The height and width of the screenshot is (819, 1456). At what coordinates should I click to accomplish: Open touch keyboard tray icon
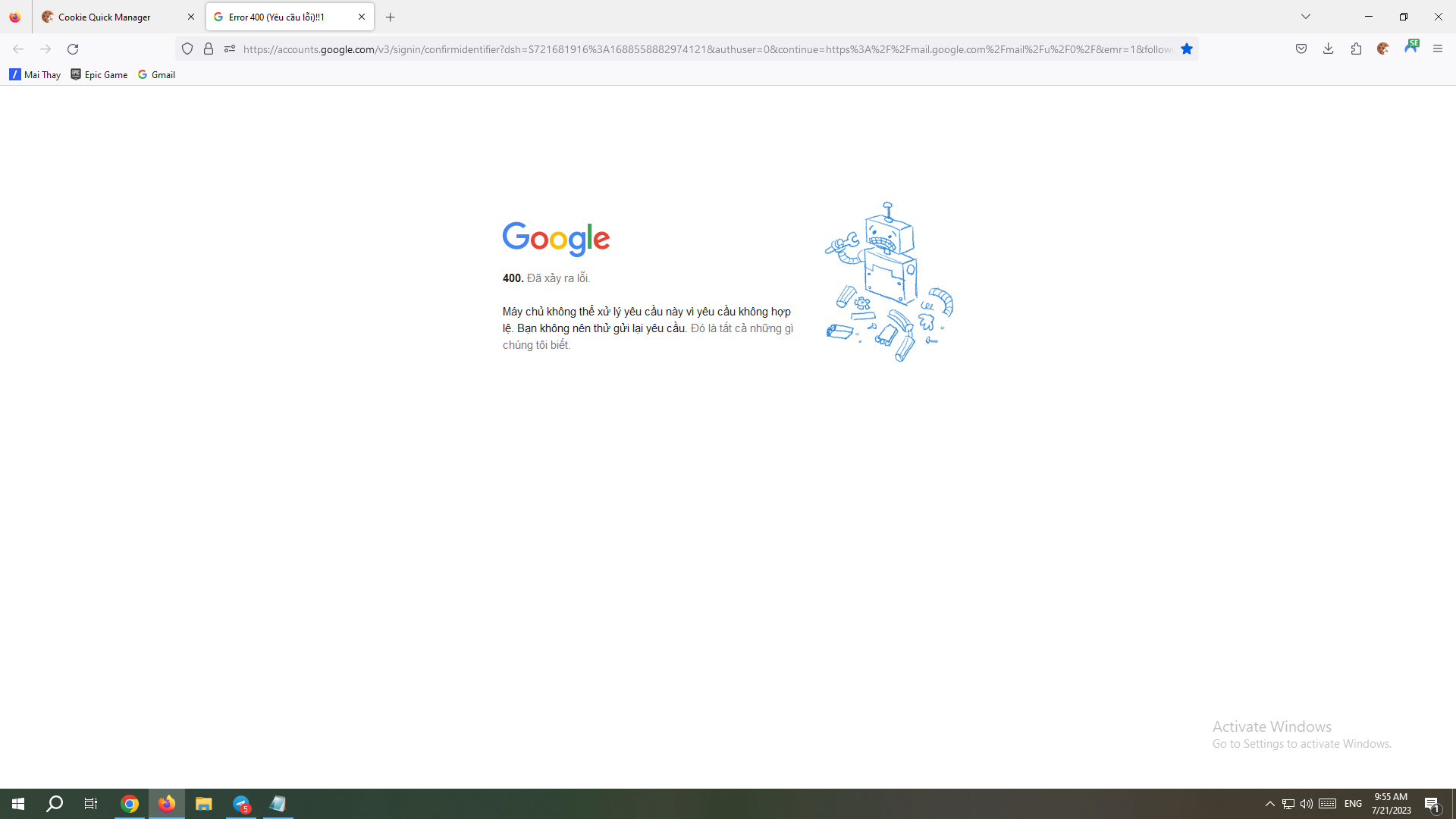(1327, 804)
